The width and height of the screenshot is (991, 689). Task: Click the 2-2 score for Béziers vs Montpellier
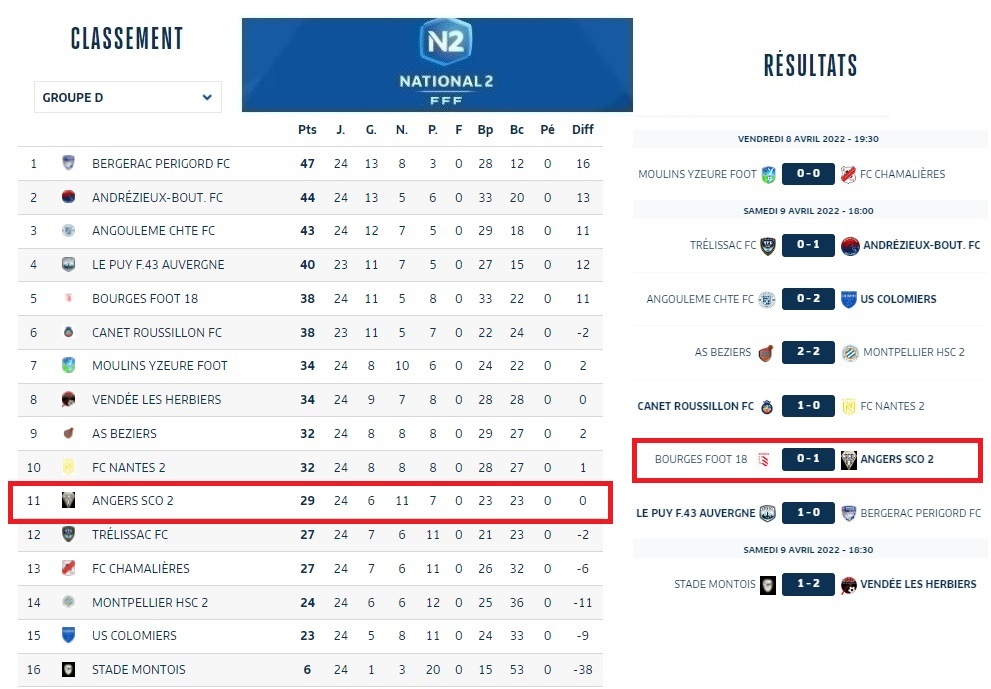[x=808, y=352]
